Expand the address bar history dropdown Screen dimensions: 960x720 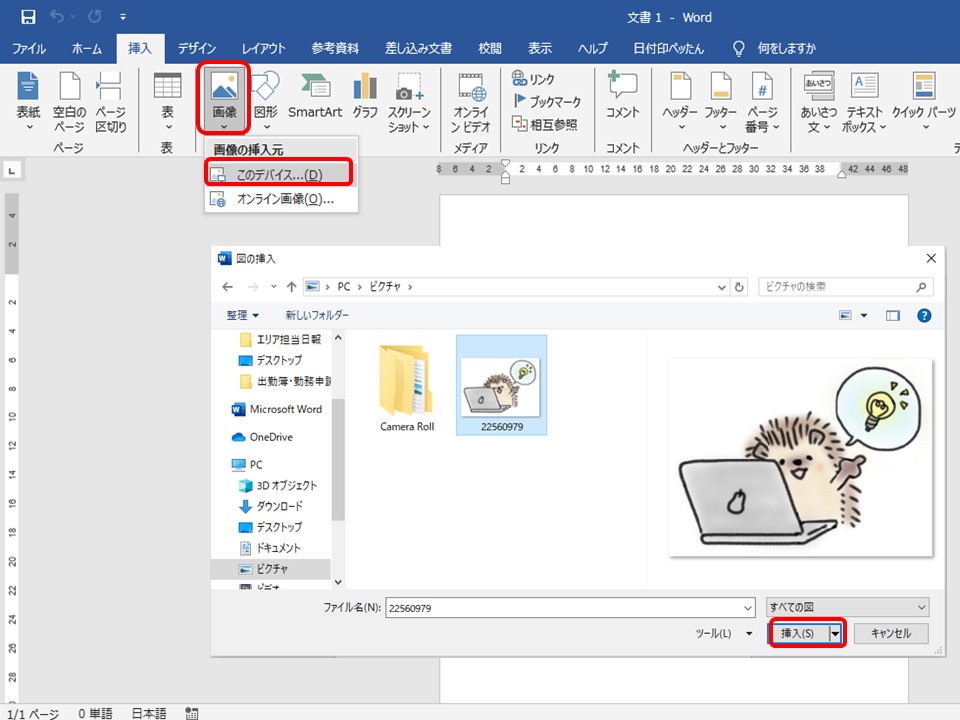(x=722, y=287)
